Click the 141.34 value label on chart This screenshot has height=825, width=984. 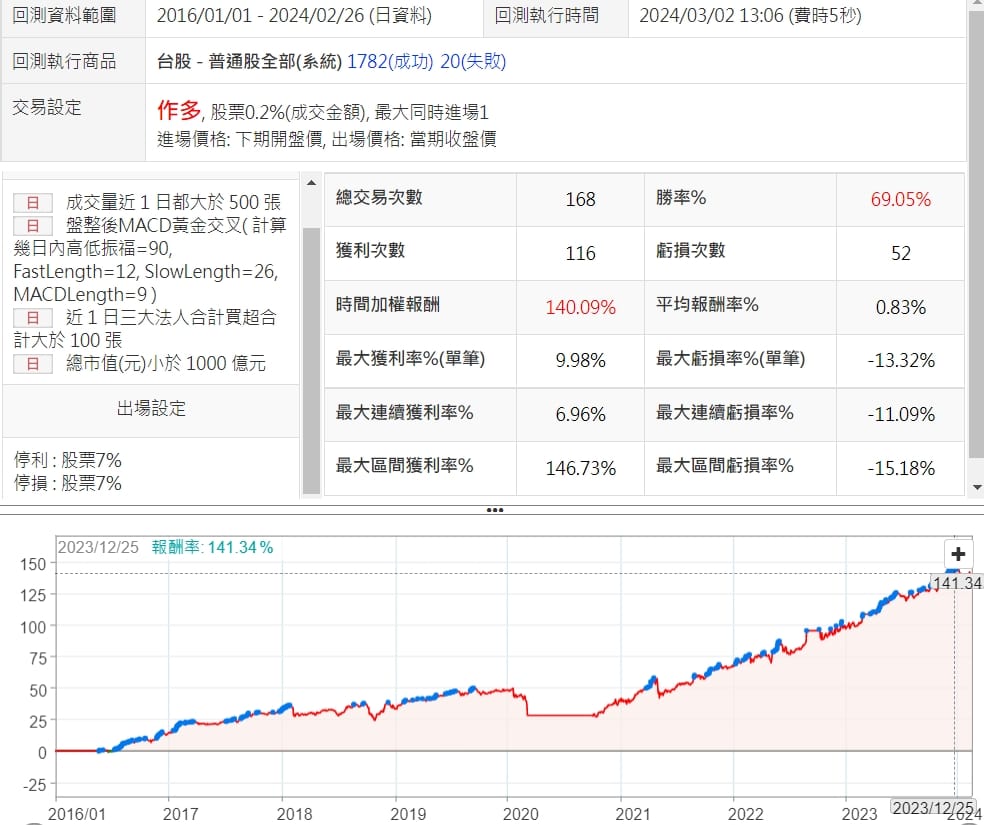coord(955,582)
